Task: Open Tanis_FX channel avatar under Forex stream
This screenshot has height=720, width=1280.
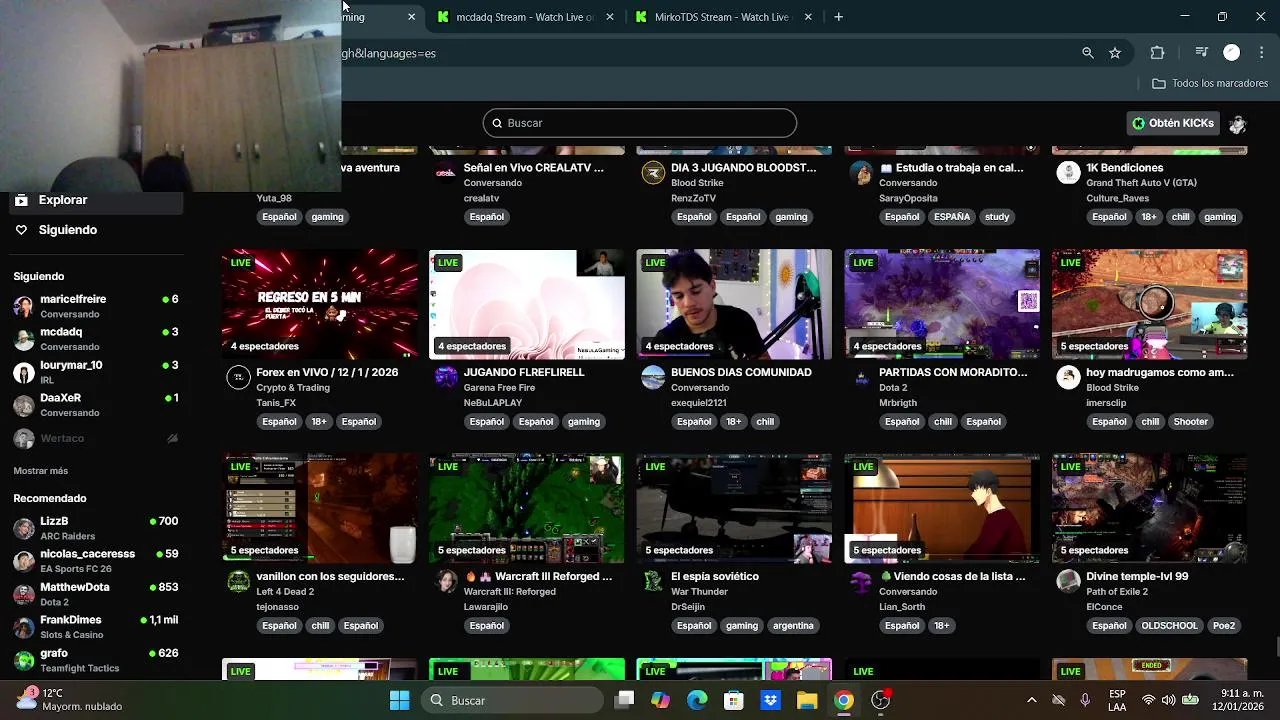Action: coord(238,377)
